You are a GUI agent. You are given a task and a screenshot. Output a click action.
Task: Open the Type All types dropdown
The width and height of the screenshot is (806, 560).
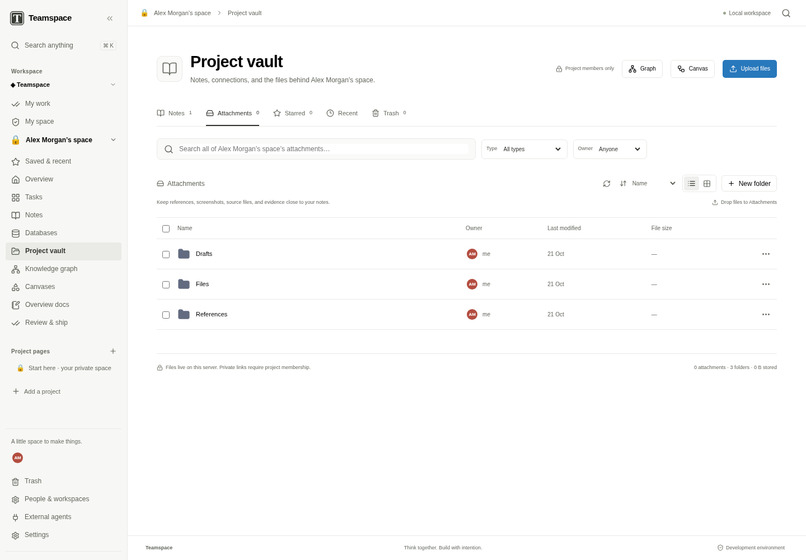(524, 149)
